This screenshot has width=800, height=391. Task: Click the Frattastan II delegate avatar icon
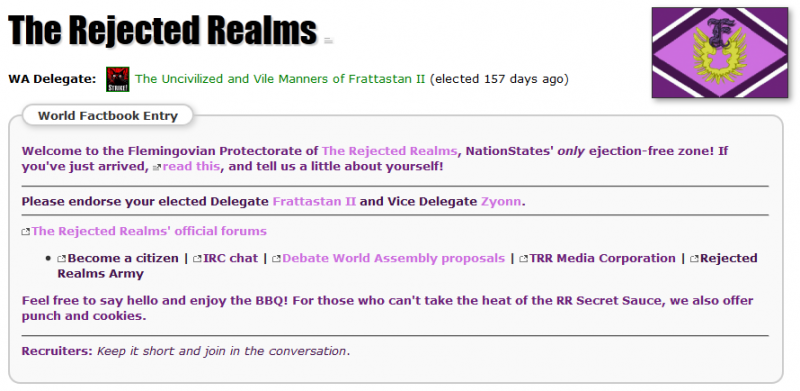pos(117,79)
